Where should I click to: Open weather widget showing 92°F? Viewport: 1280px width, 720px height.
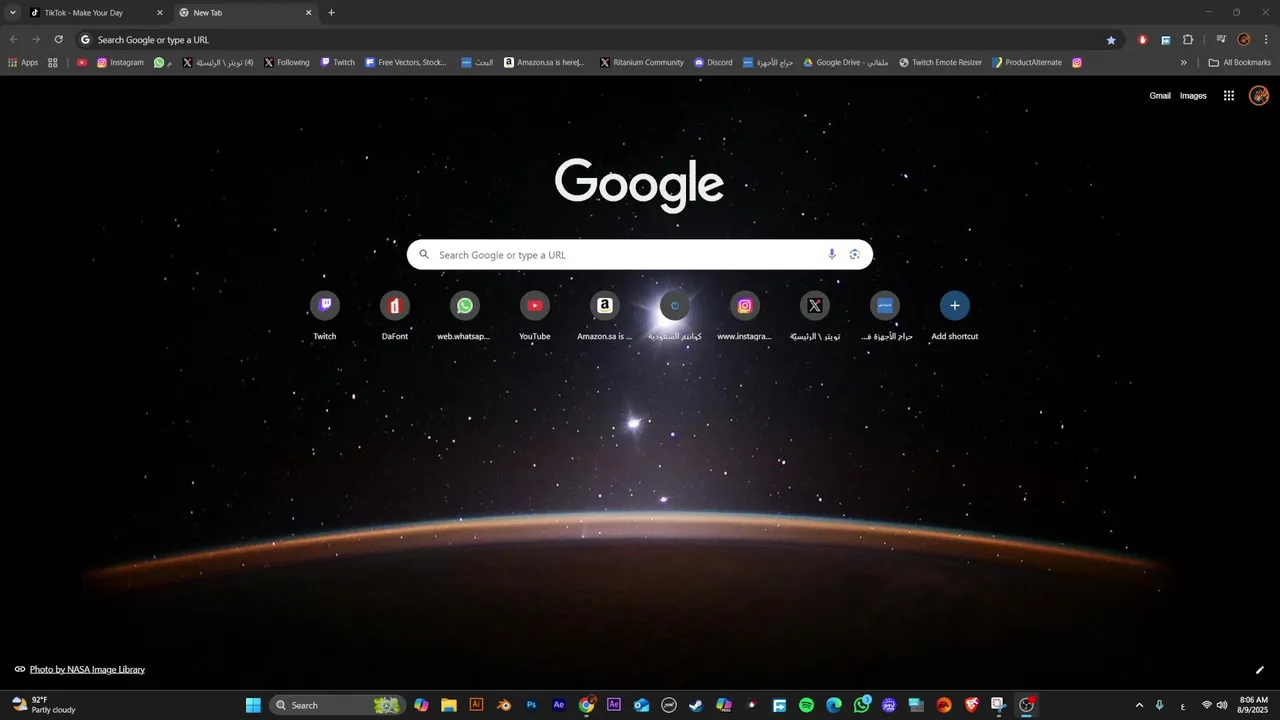pos(43,705)
